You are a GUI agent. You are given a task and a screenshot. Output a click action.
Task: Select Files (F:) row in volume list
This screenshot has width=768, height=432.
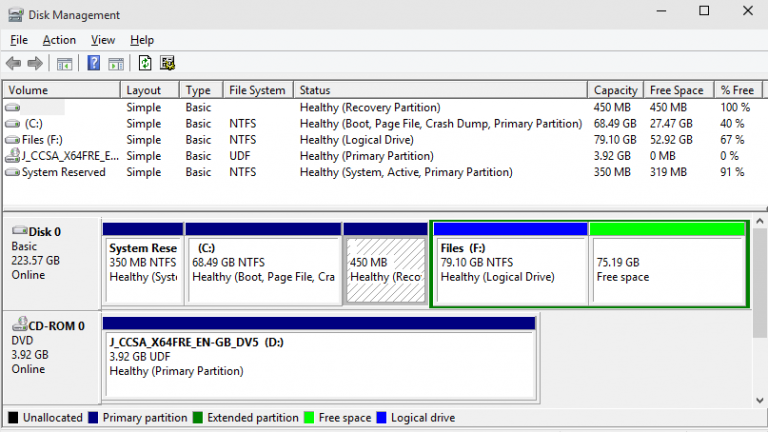pos(42,139)
